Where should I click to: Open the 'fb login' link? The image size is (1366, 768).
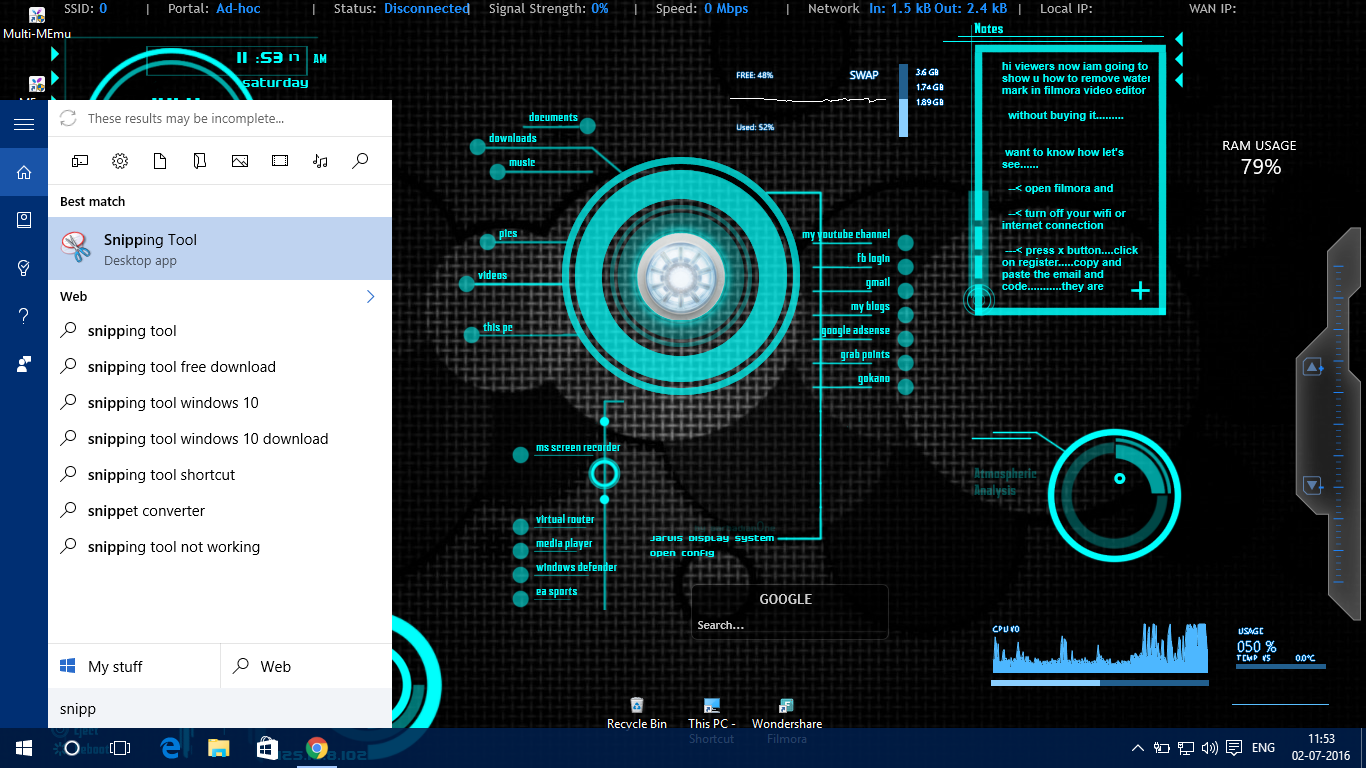pos(873,258)
